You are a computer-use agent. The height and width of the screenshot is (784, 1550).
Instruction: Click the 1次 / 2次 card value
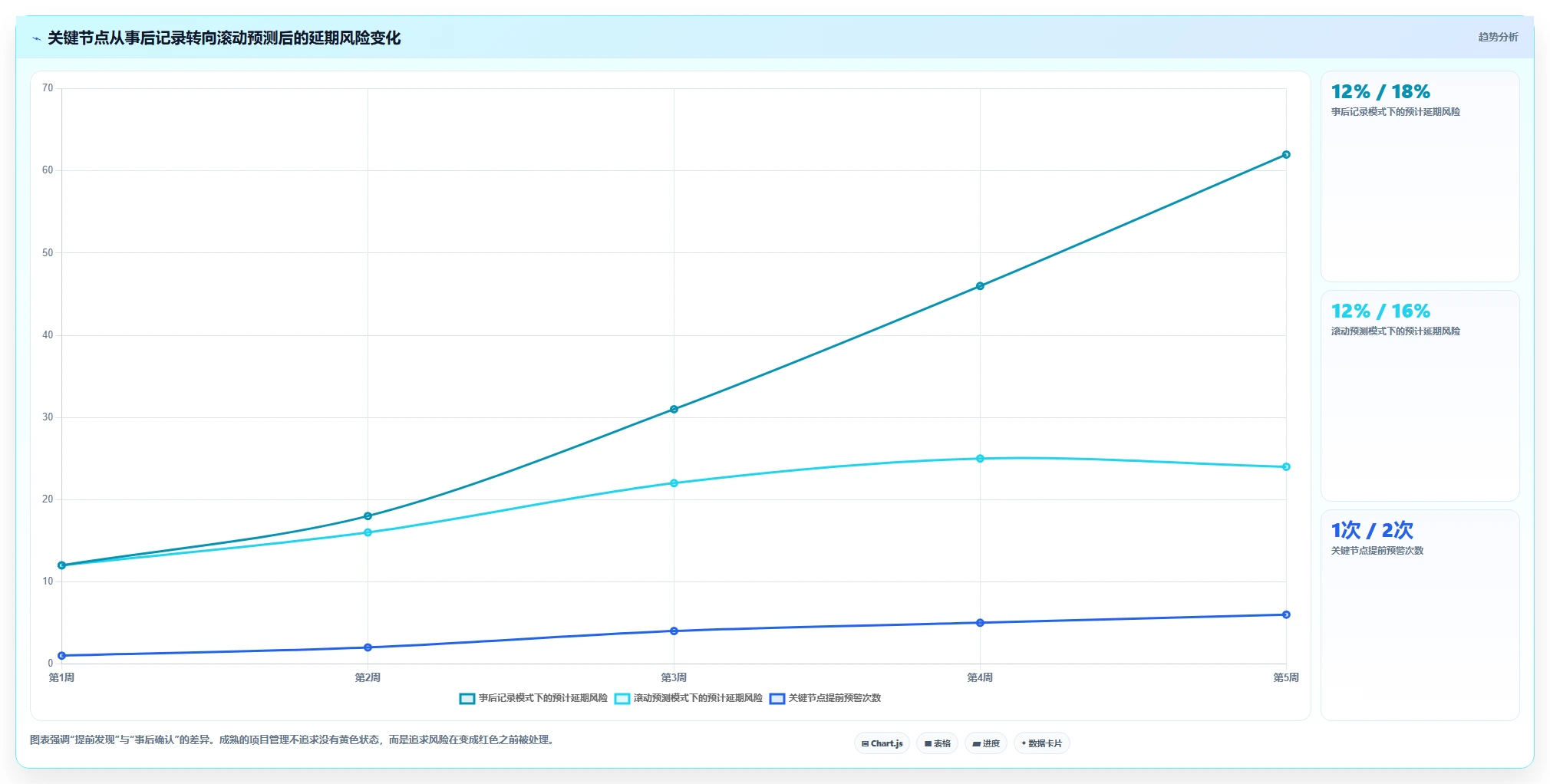[x=1372, y=530]
